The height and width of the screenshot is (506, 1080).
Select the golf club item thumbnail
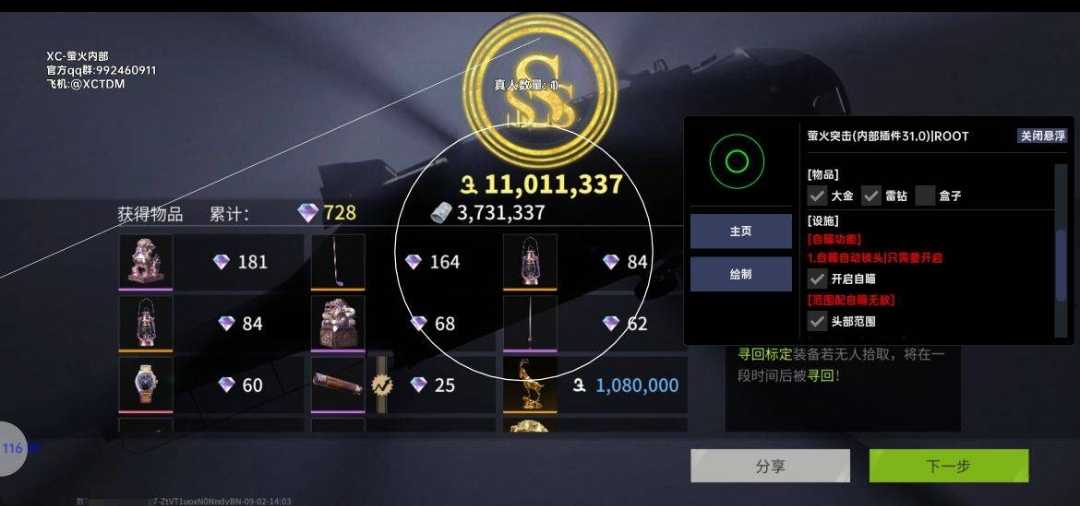click(338, 261)
